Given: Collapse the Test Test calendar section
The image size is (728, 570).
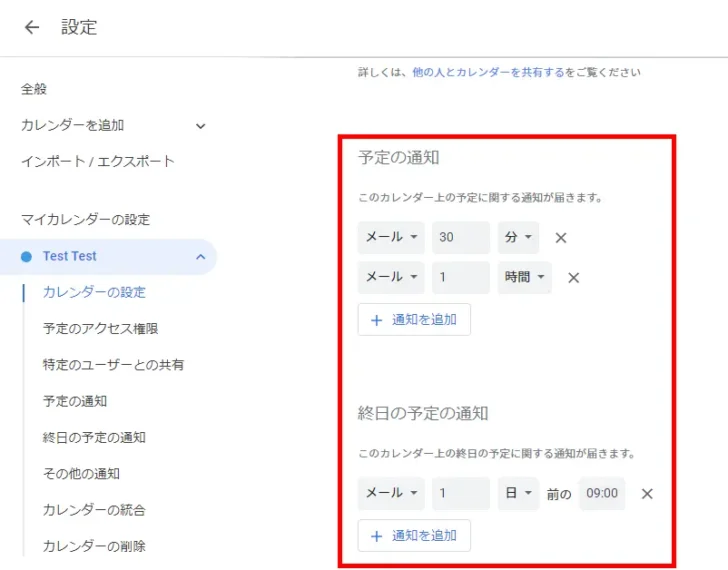Looking at the screenshot, I should (x=201, y=257).
